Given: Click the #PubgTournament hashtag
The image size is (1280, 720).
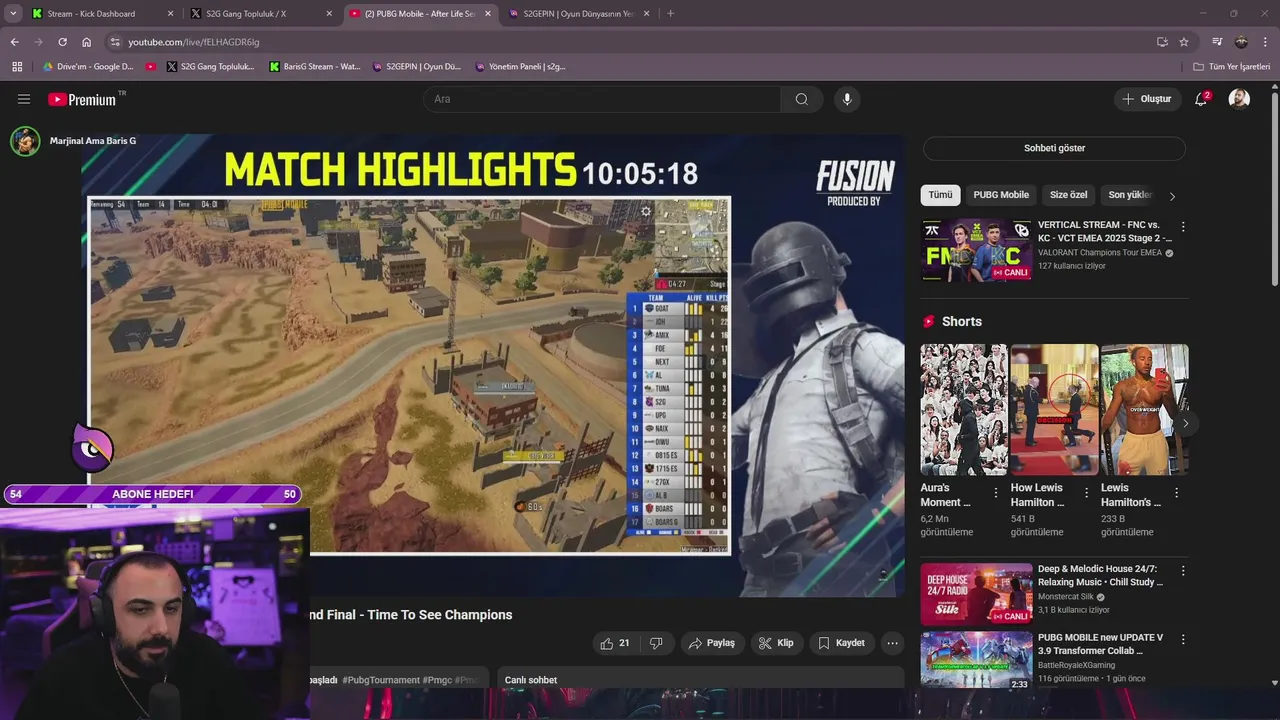Looking at the screenshot, I should click(x=381, y=680).
